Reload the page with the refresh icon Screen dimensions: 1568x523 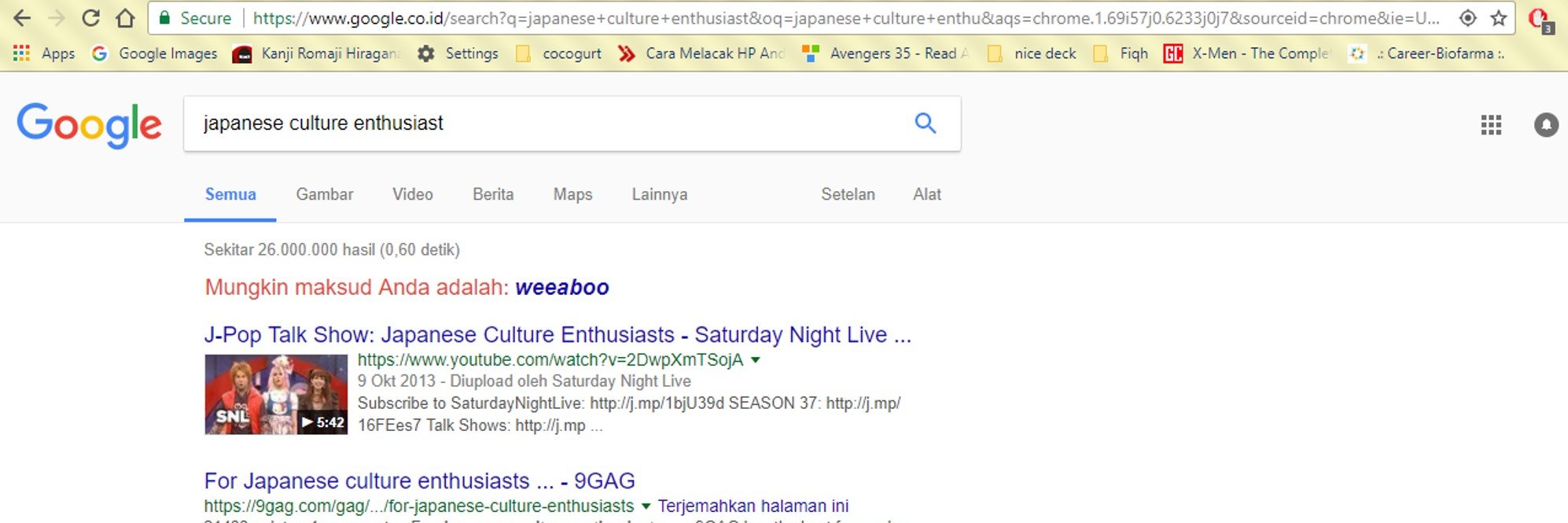[90, 18]
